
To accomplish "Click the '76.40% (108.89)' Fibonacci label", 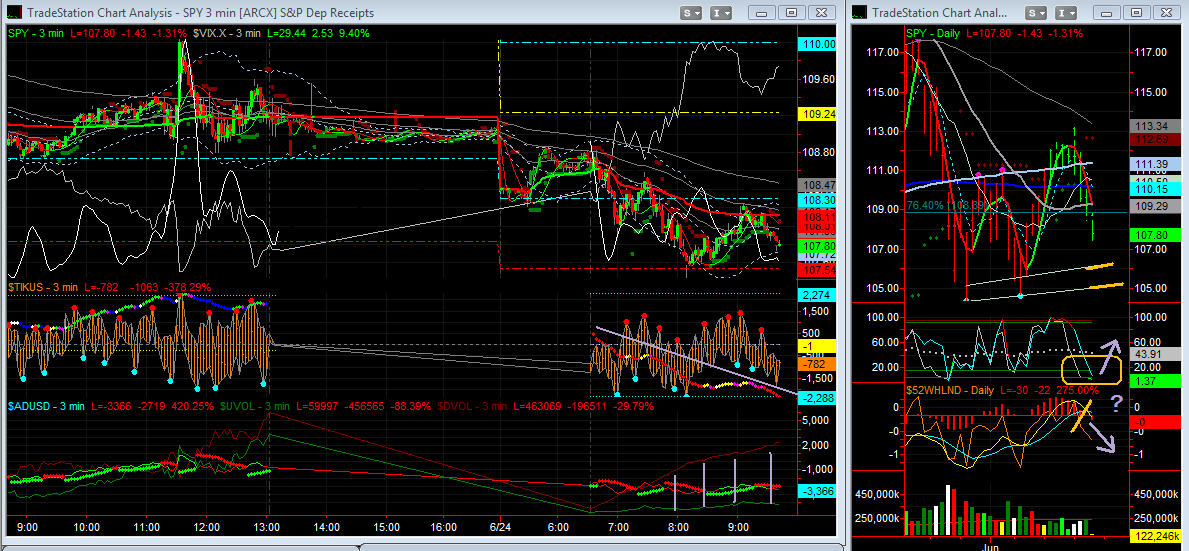I will point(946,205).
